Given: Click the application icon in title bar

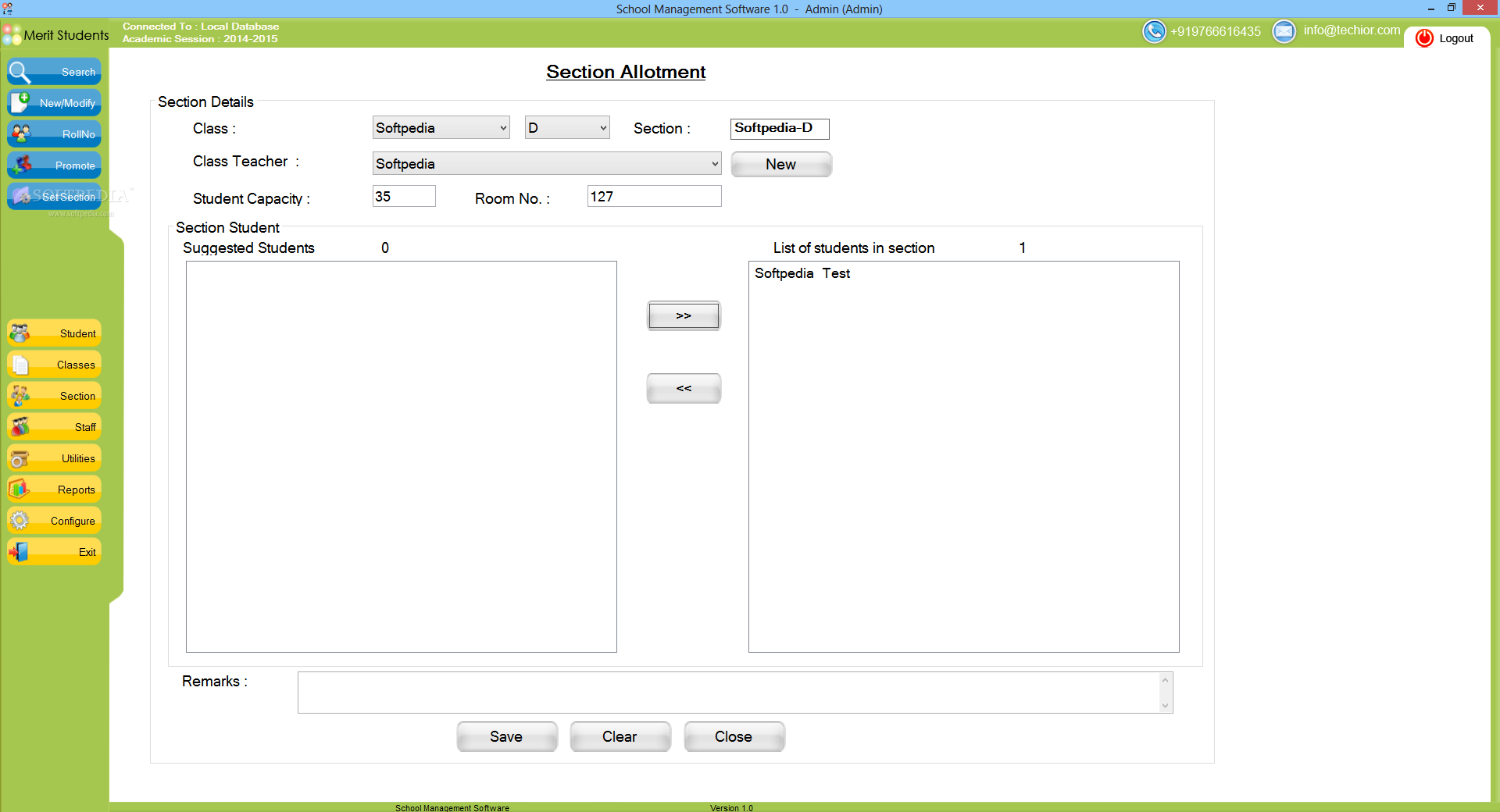Looking at the screenshot, I should tap(8, 9).
